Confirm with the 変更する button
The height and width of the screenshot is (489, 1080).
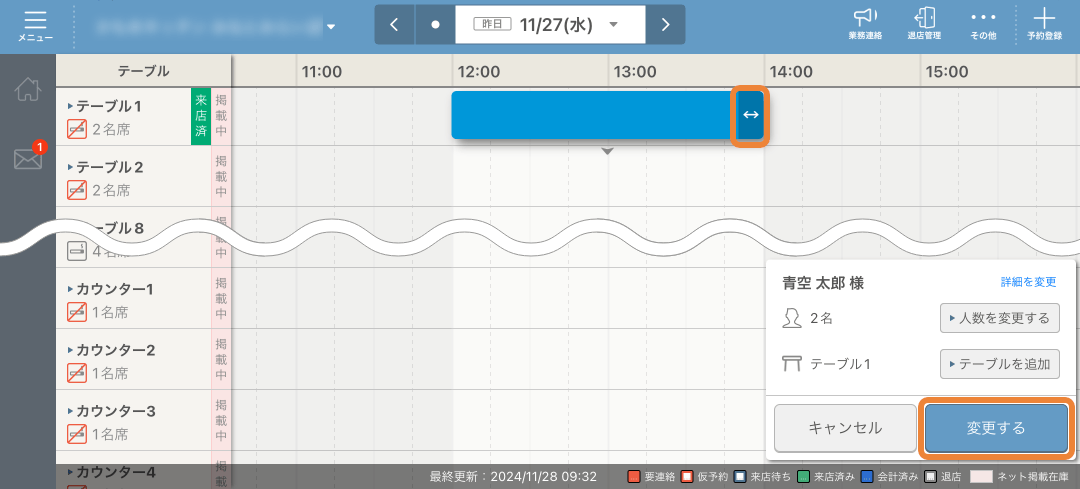coord(996,428)
